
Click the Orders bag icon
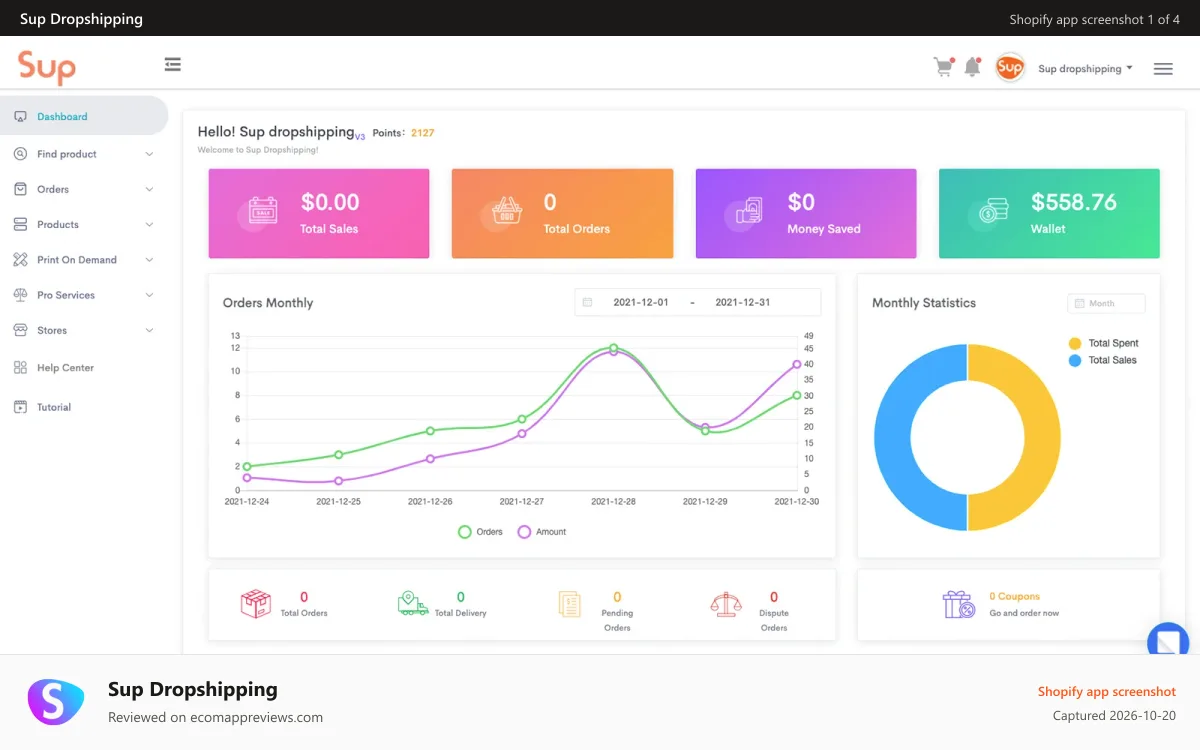click(20, 189)
